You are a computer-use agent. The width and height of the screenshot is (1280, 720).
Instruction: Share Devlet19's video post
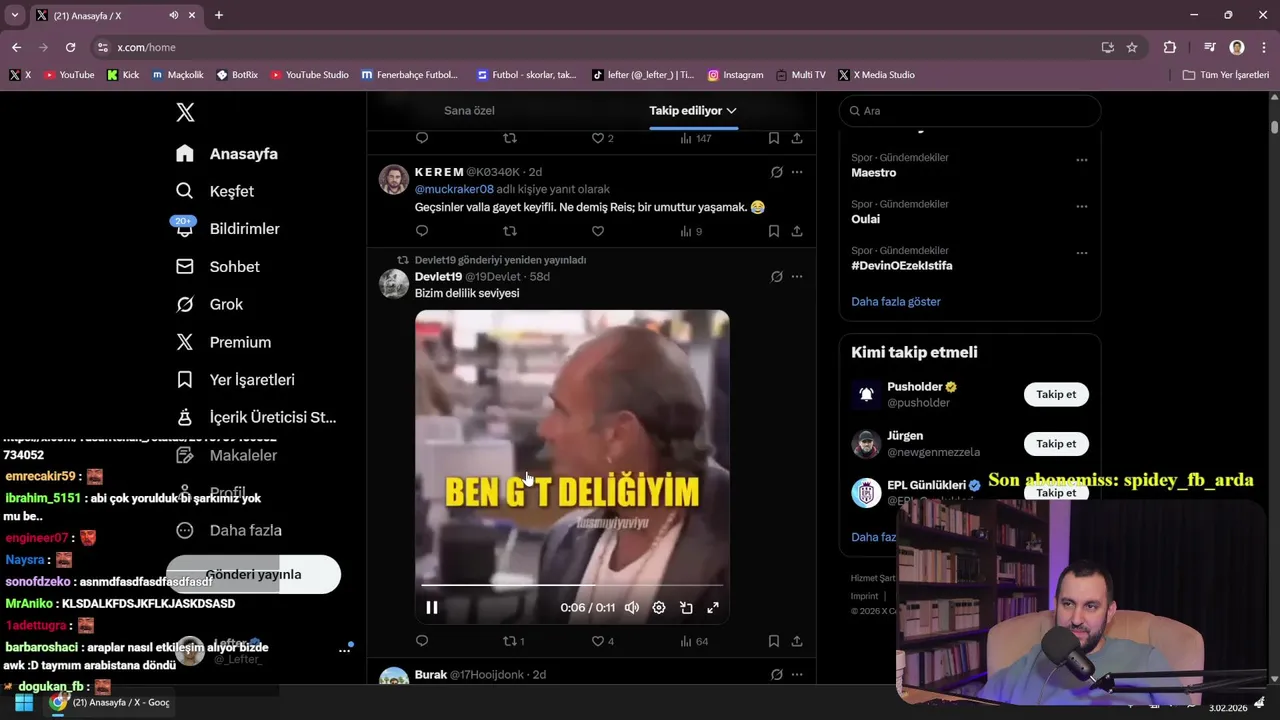click(797, 641)
